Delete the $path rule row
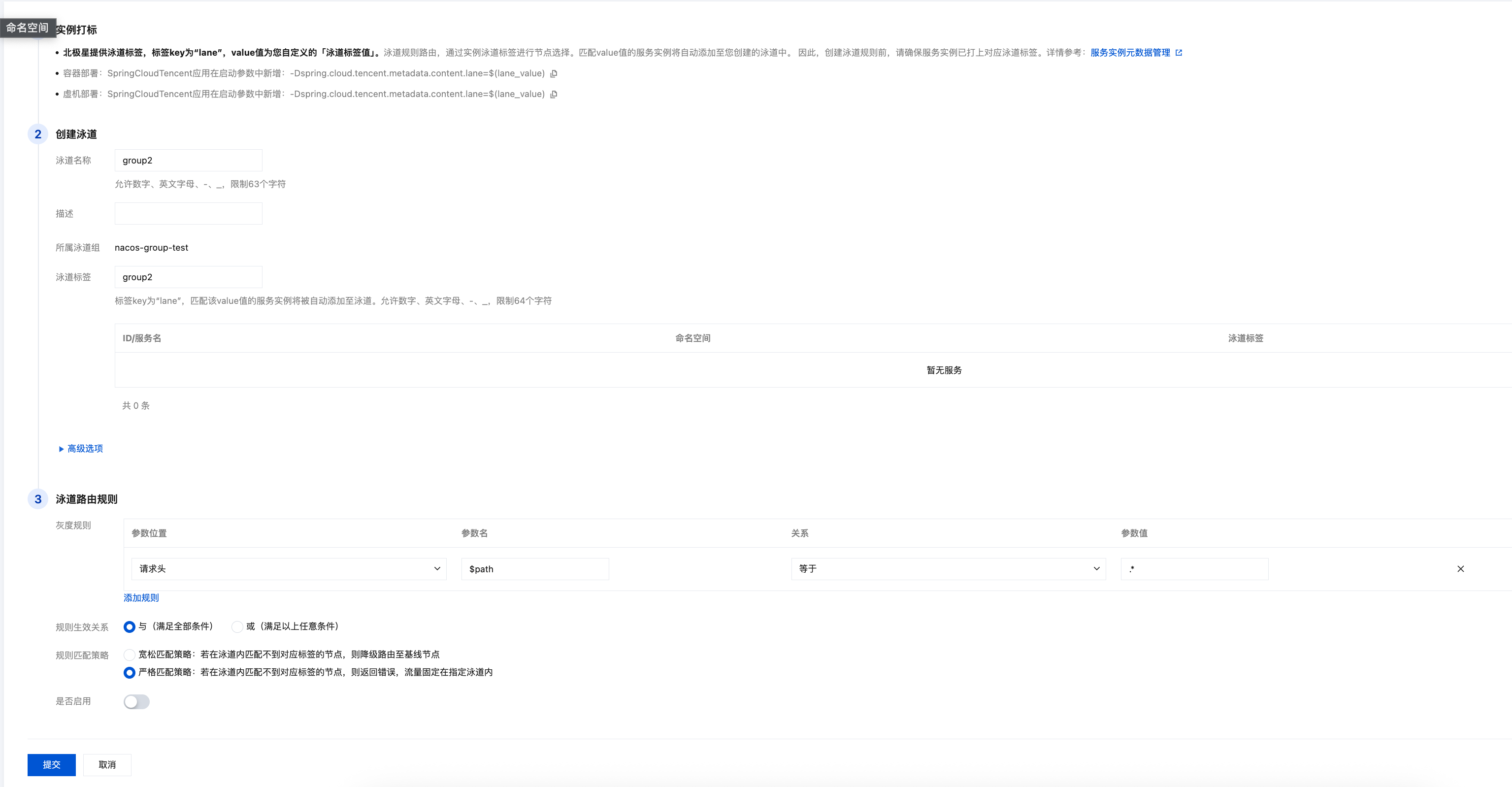Image resolution: width=1512 pixels, height=787 pixels. [1460, 569]
